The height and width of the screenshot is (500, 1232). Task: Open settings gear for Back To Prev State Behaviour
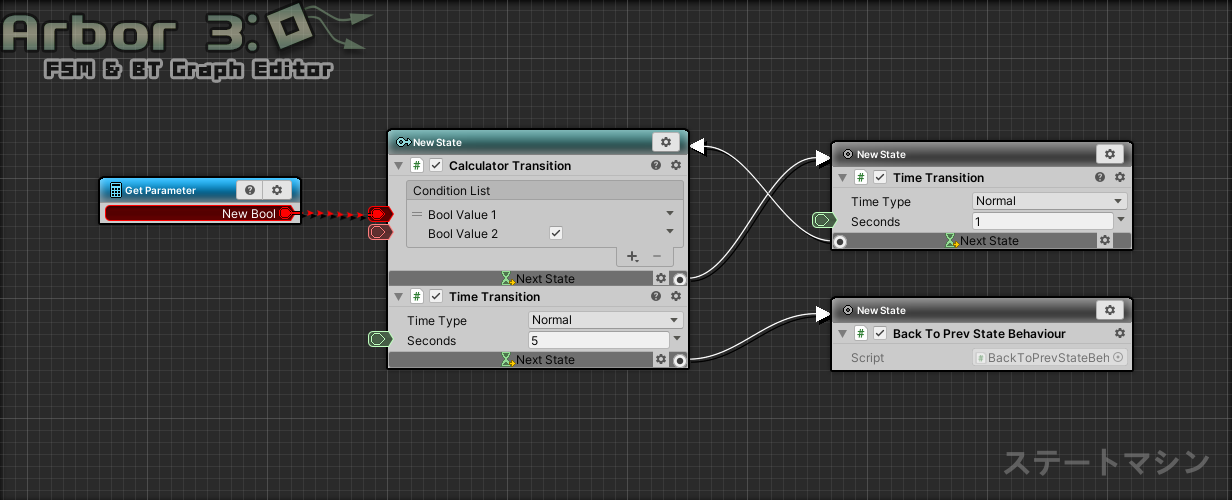(x=1119, y=334)
